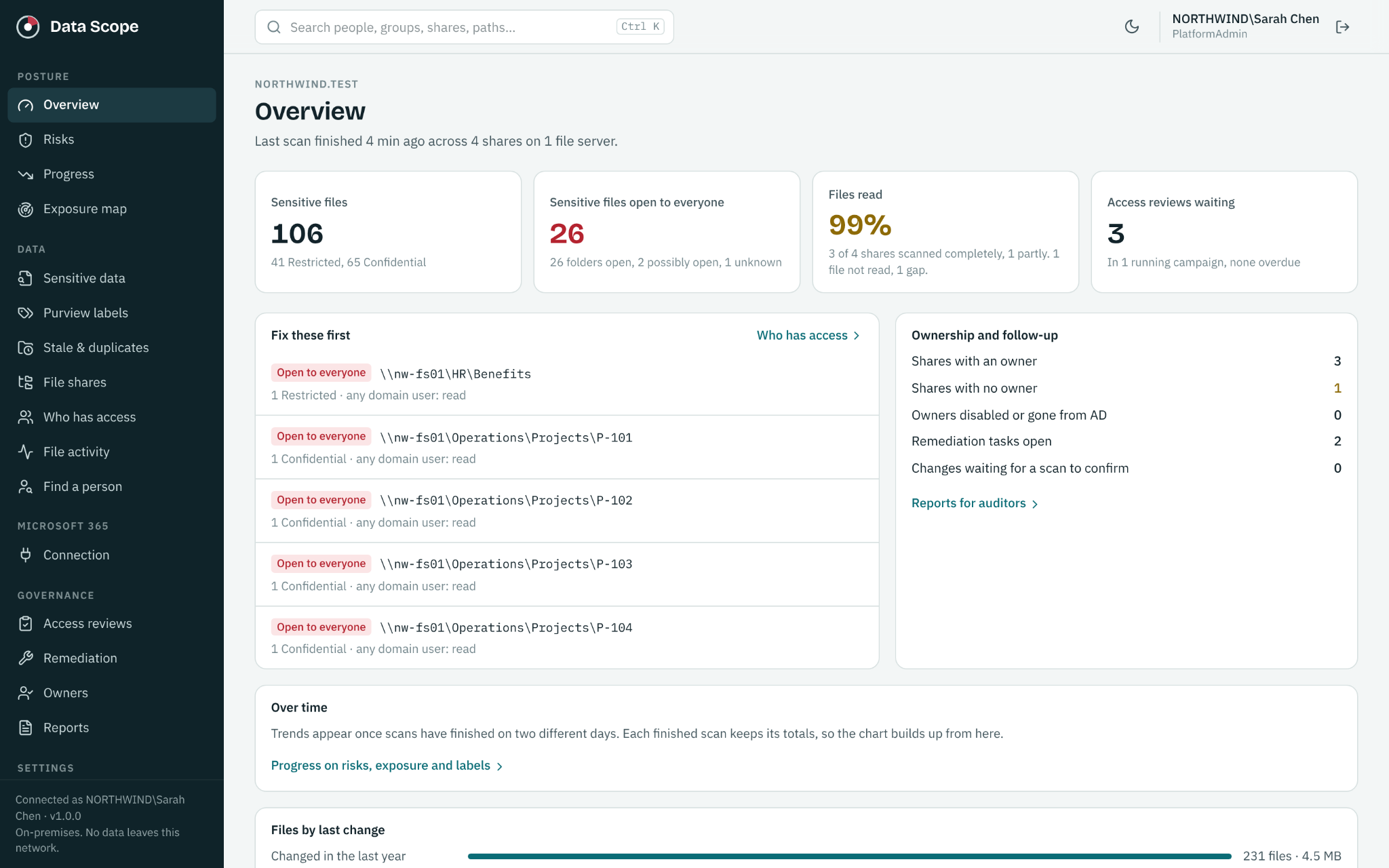Click Remediation tasks open row
The height and width of the screenshot is (868, 1389).
[1126, 441]
